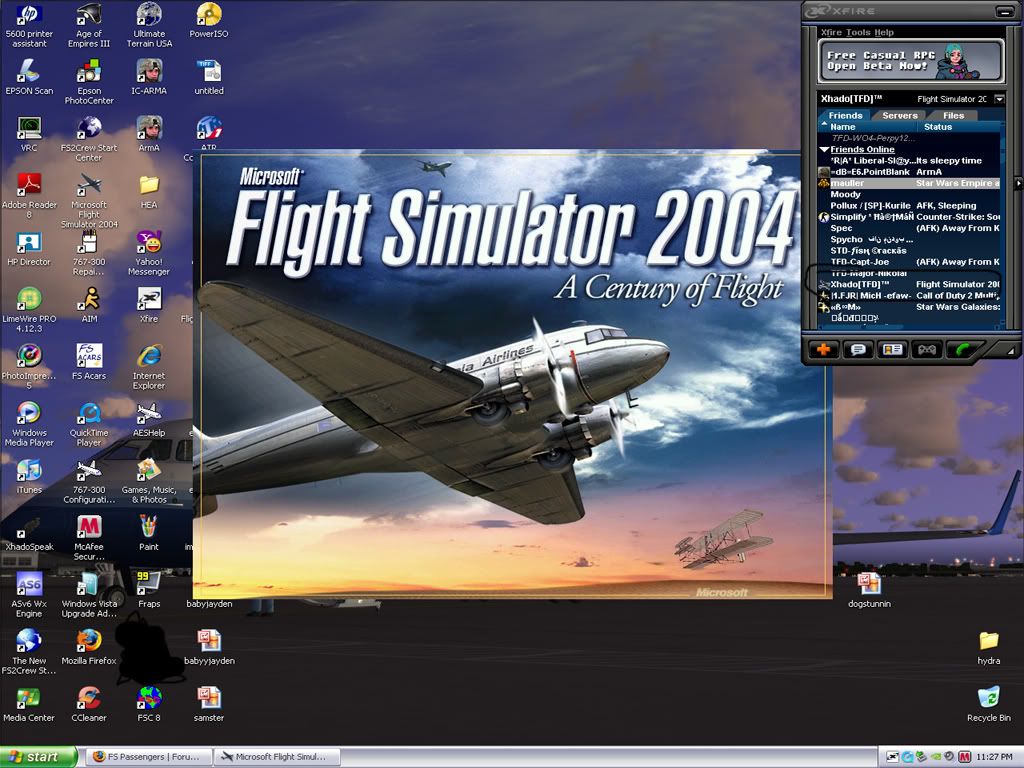1024x768 pixels.
Task: Select the Ultimate Terrain USA desktop icon
Action: pos(149,26)
